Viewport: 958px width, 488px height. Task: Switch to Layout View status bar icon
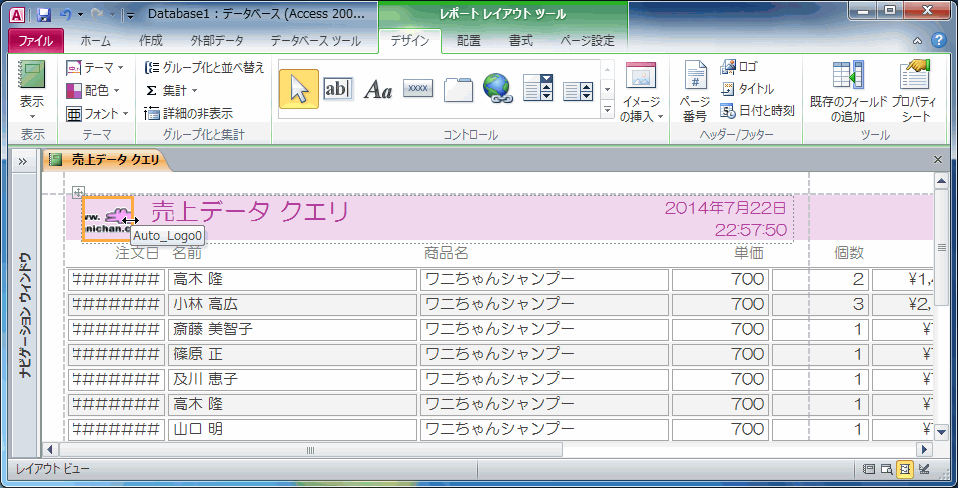click(905, 469)
